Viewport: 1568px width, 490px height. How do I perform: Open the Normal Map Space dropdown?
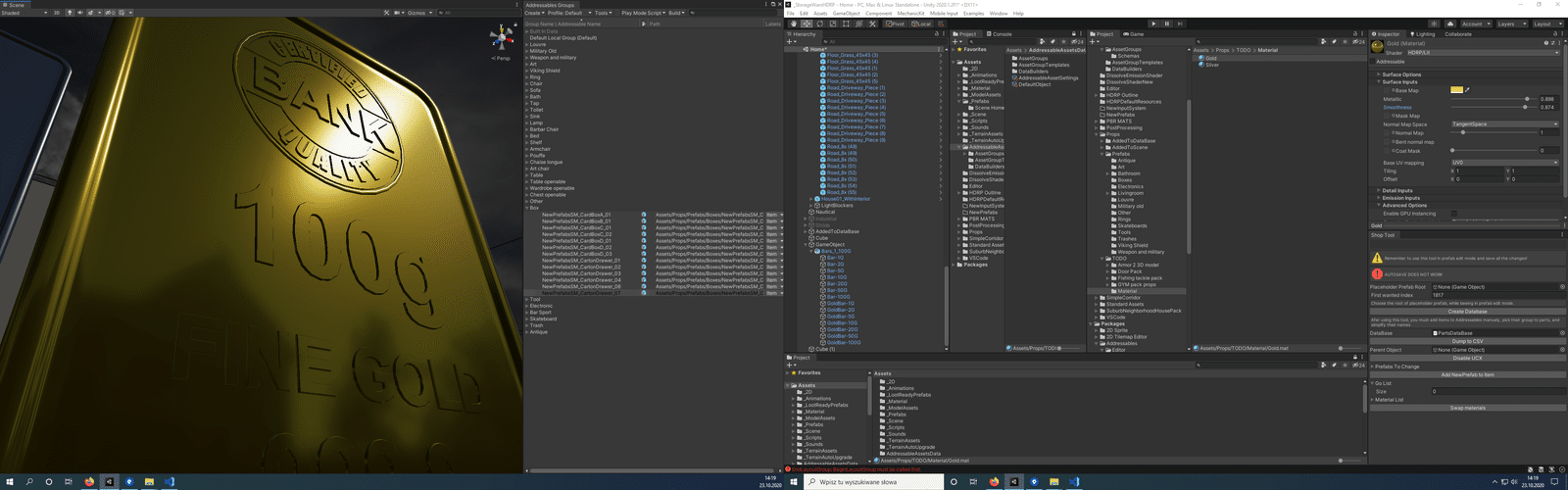tap(1505, 124)
